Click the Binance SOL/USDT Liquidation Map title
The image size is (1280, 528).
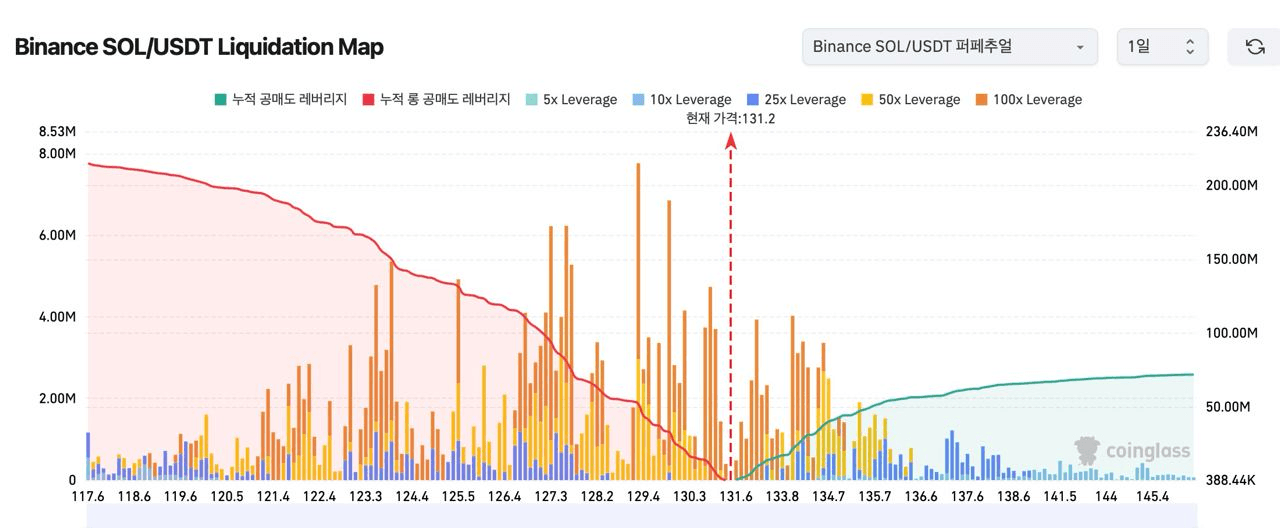coord(199,47)
